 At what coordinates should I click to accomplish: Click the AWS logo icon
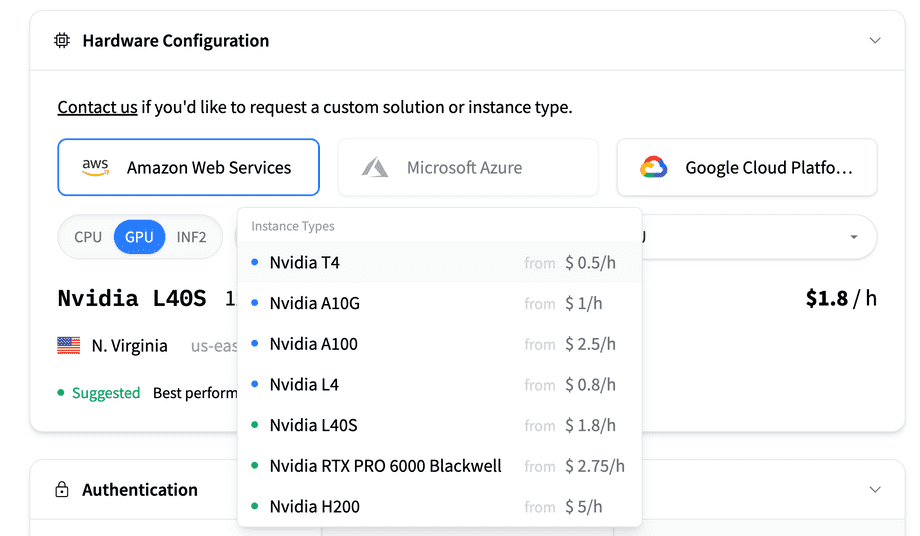click(95, 167)
